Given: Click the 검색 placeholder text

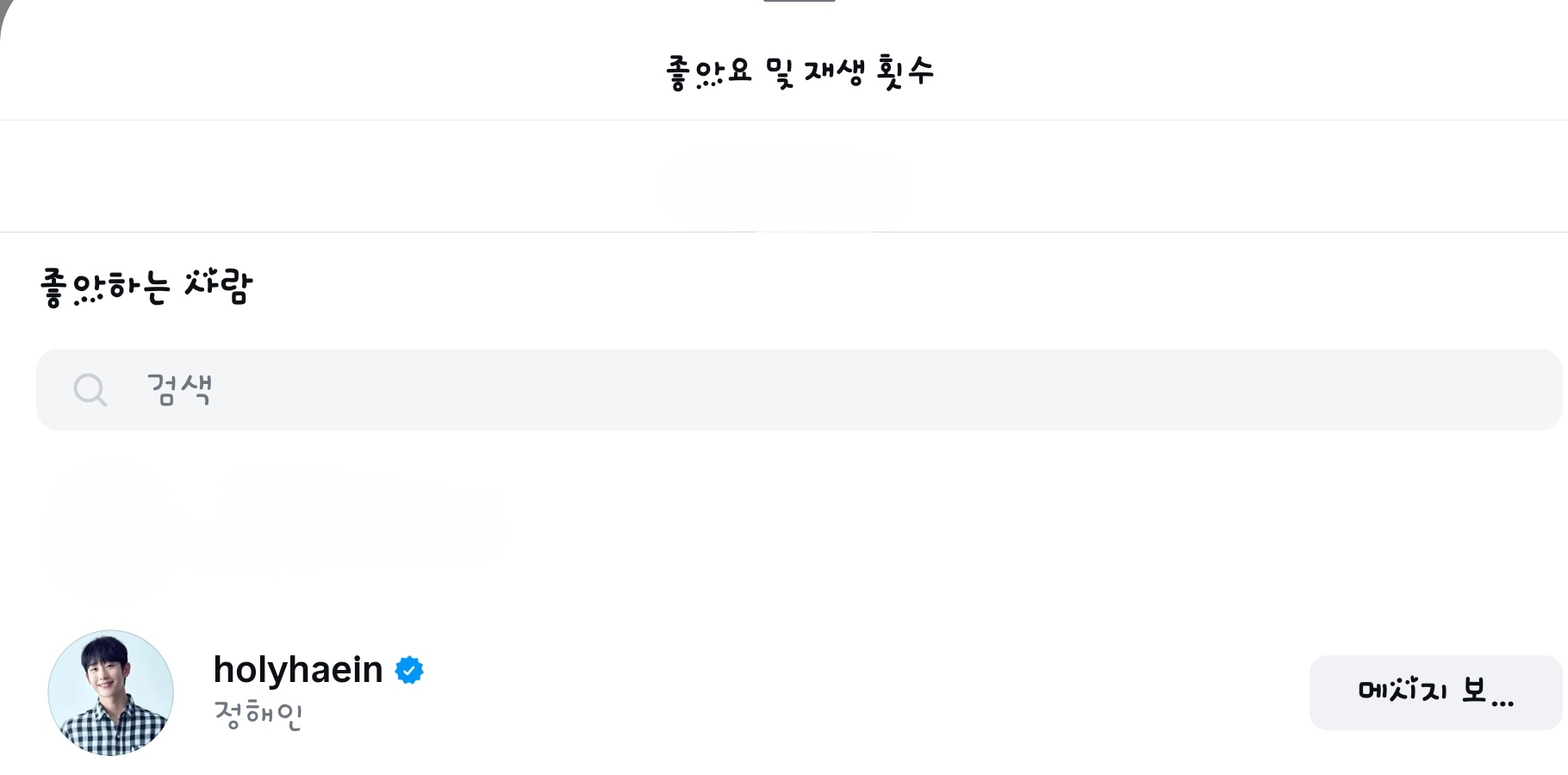Looking at the screenshot, I should point(179,389).
